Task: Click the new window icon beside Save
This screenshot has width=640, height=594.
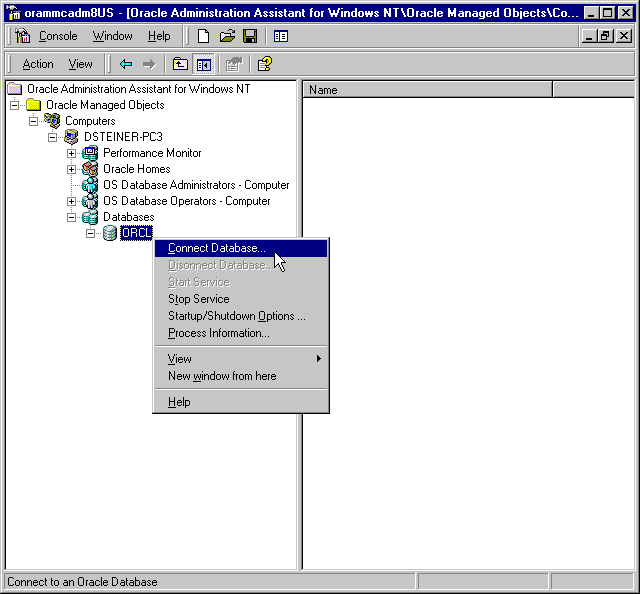Action: (281, 36)
